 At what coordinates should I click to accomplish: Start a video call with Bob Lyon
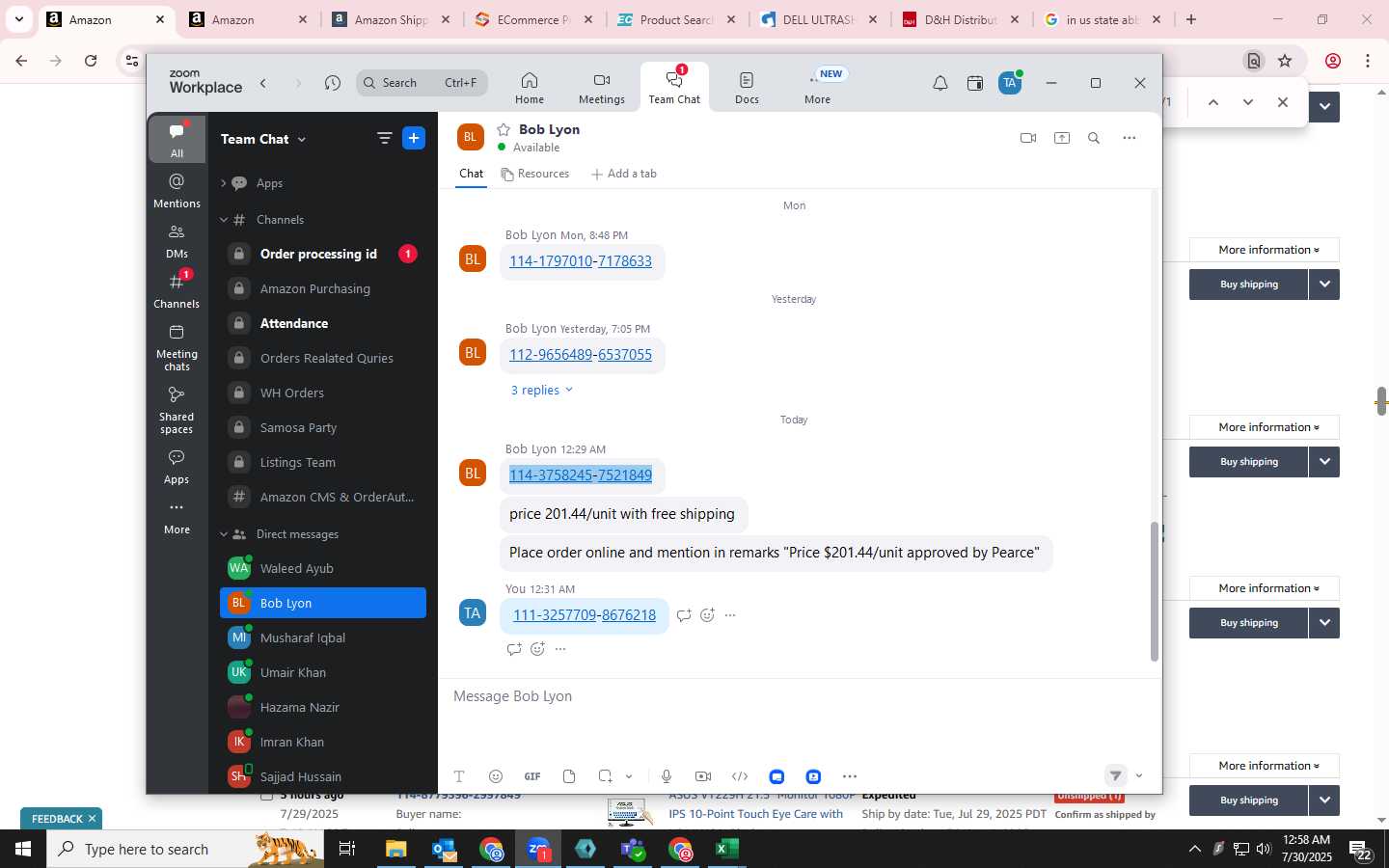pyautogui.click(x=1028, y=138)
